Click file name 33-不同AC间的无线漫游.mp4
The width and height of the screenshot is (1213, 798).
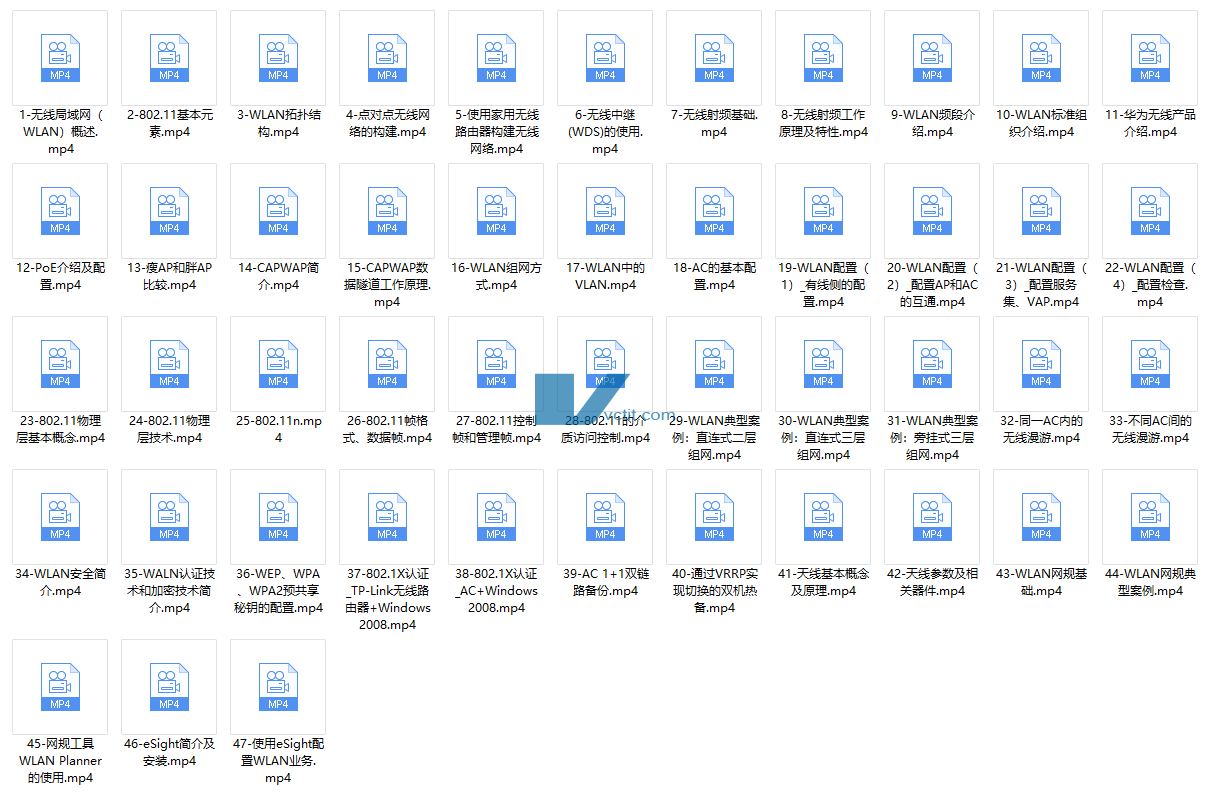point(1150,429)
